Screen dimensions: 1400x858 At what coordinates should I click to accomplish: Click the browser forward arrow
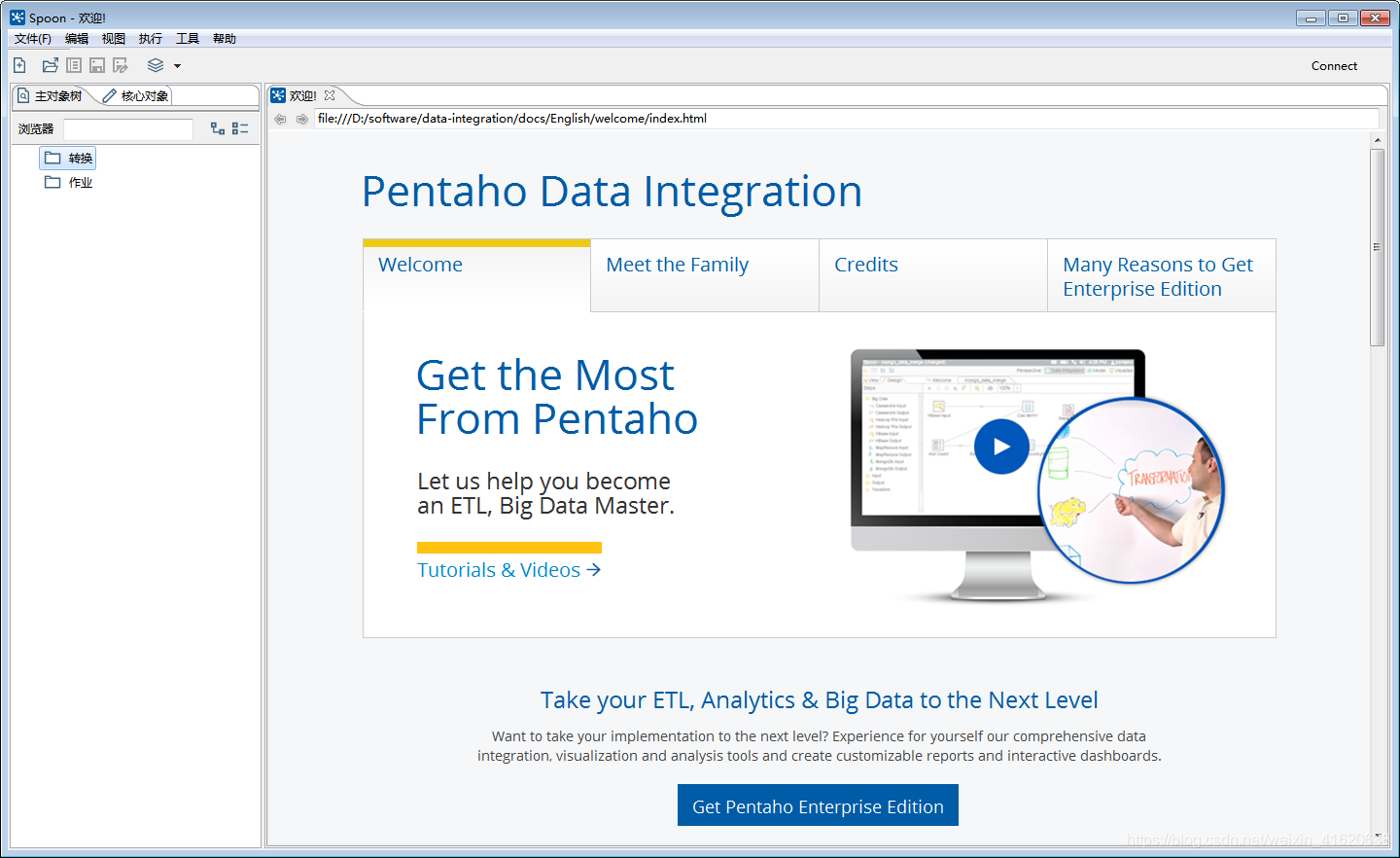click(302, 119)
